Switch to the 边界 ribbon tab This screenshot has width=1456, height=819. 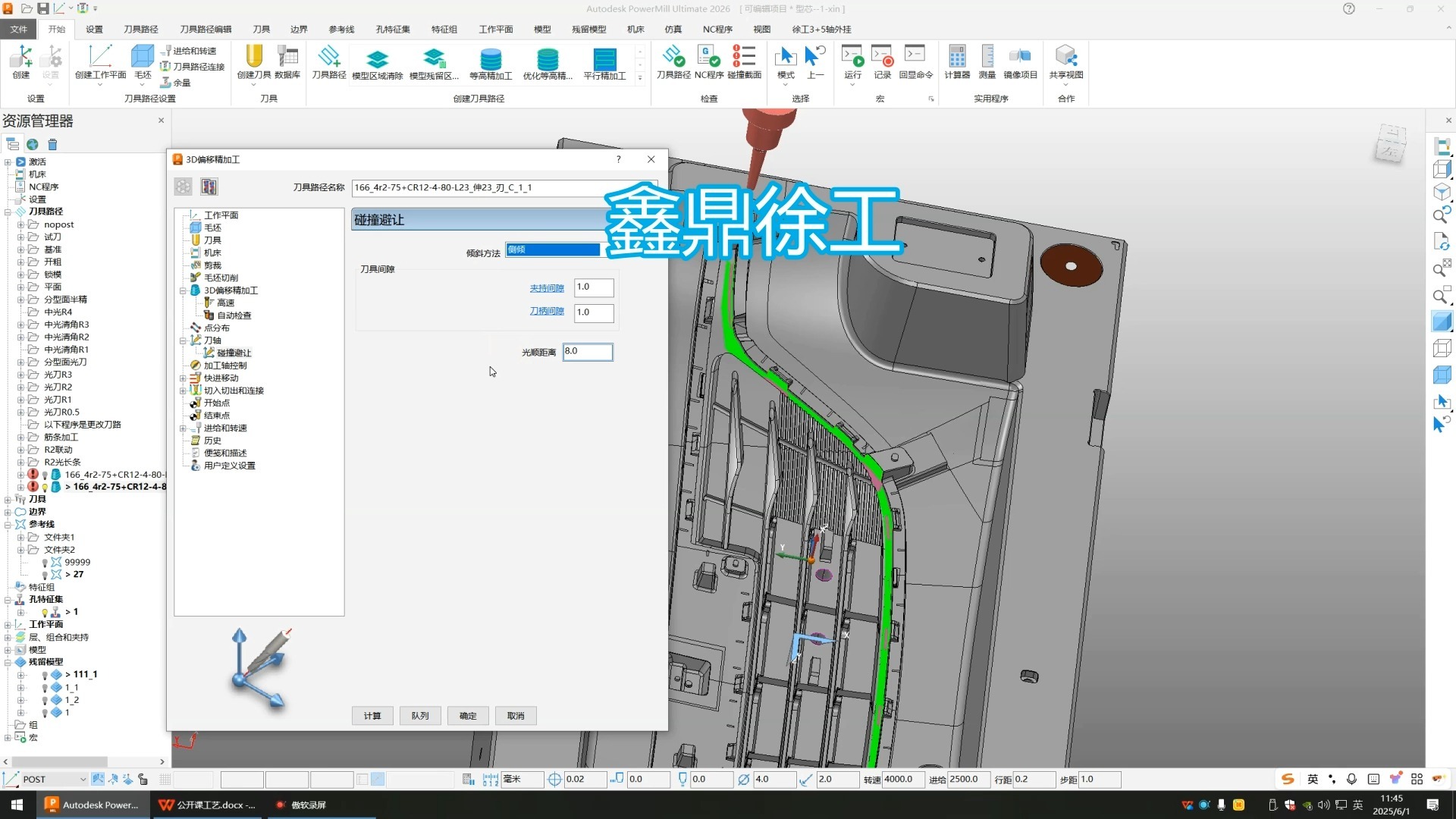pyautogui.click(x=299, y=29)
